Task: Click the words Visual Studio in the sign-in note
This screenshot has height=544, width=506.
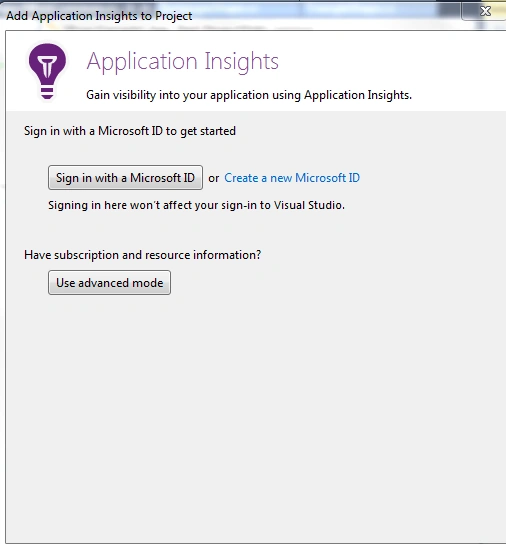Action: click(309, 205)
